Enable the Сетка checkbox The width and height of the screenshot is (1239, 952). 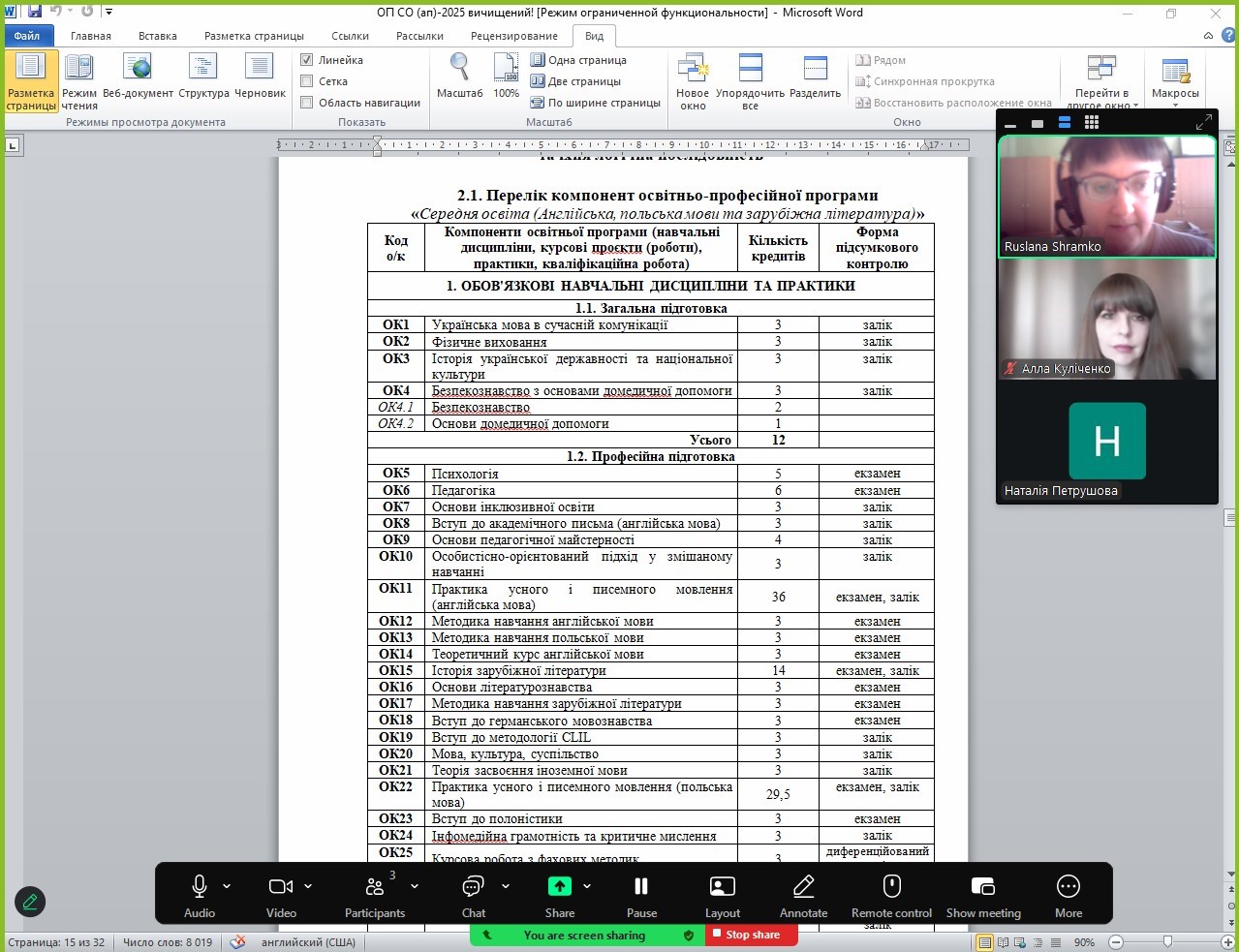click(x=307, y=81)
